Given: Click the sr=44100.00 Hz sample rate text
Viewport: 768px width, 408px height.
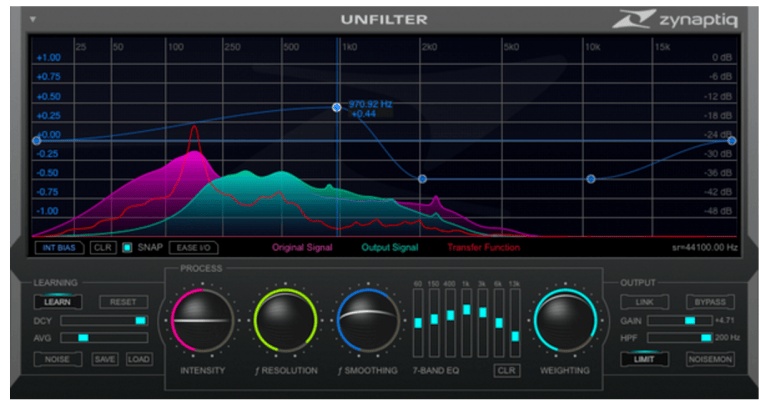Looking at the screenshot, I should pyautogui.click(x=704, y=248).
